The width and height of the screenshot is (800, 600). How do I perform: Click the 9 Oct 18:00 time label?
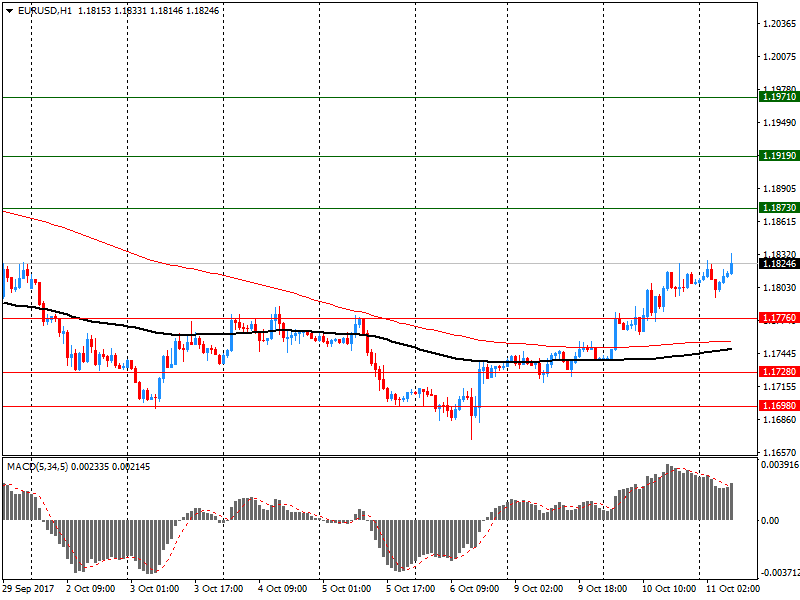(603, 589)
